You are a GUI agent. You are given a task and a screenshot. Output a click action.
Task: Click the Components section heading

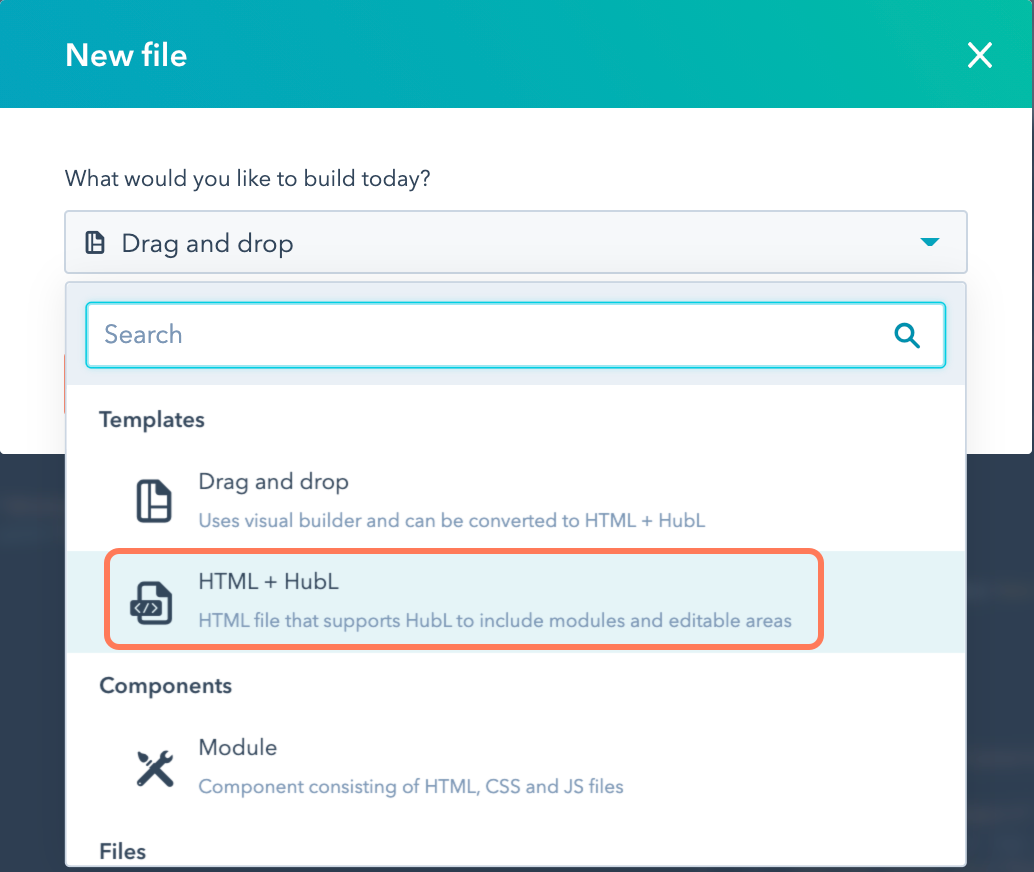[x=166, y=685]
